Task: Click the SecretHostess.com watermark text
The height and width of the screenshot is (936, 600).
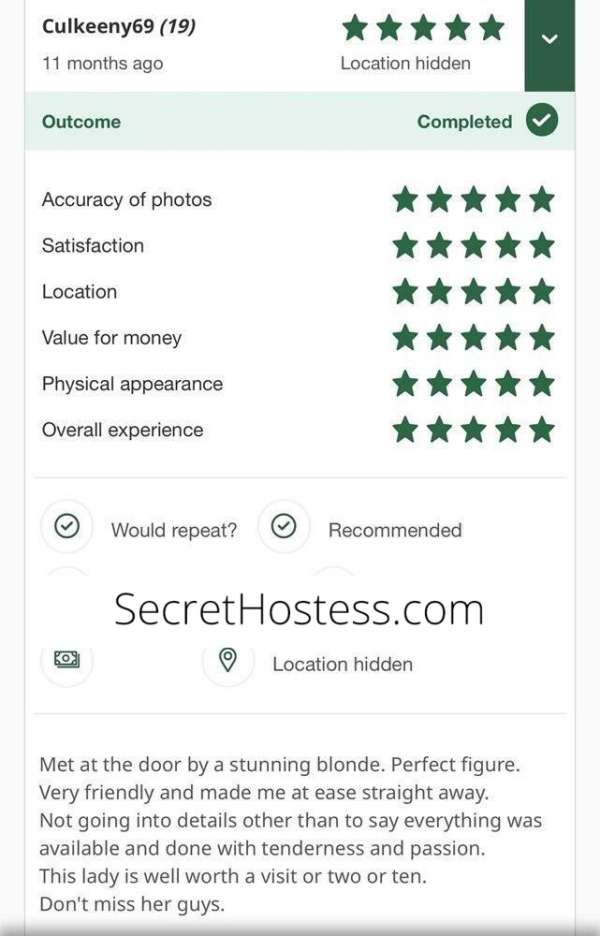Action: tap(299, 609)
